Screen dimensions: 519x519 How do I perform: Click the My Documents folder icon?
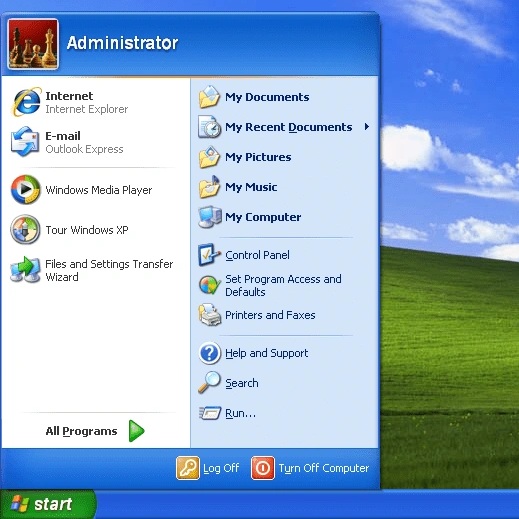pos(209,97)
